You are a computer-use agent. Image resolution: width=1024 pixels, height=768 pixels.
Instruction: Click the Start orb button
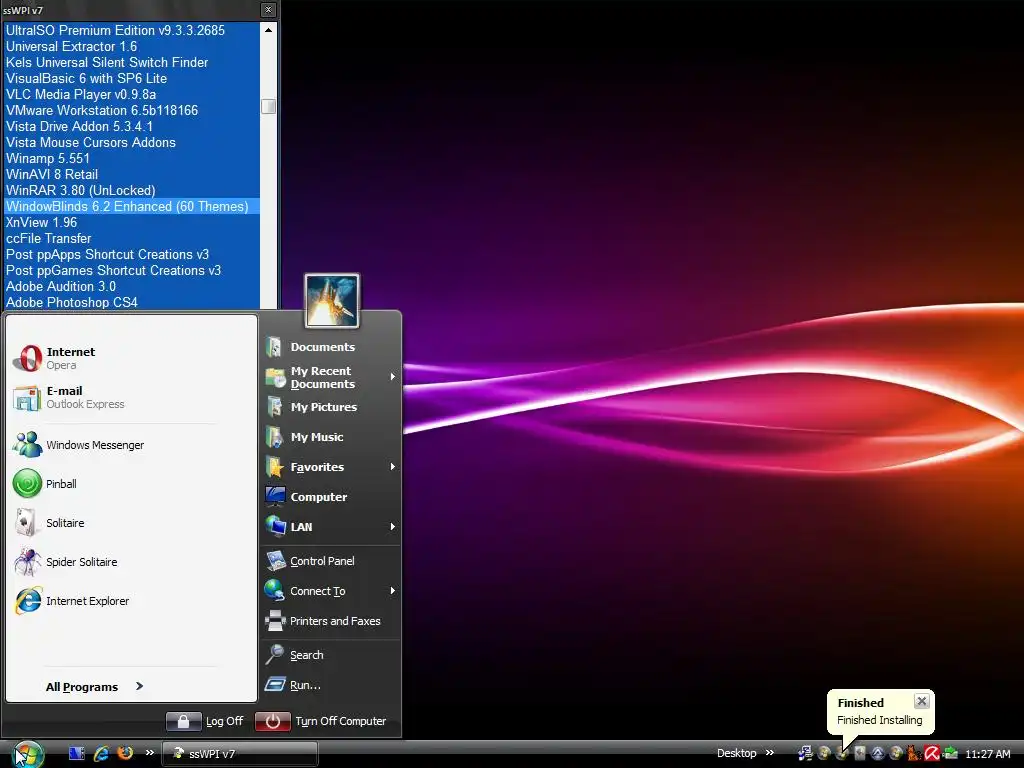coord(27,754)
